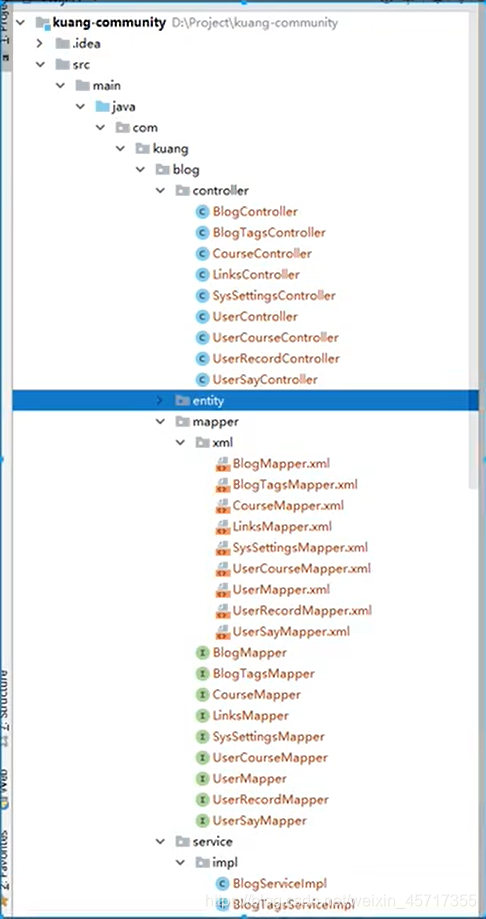Click the BlogTagsMapper interface icon
The image size is (486, 919).
pos(202,673)
